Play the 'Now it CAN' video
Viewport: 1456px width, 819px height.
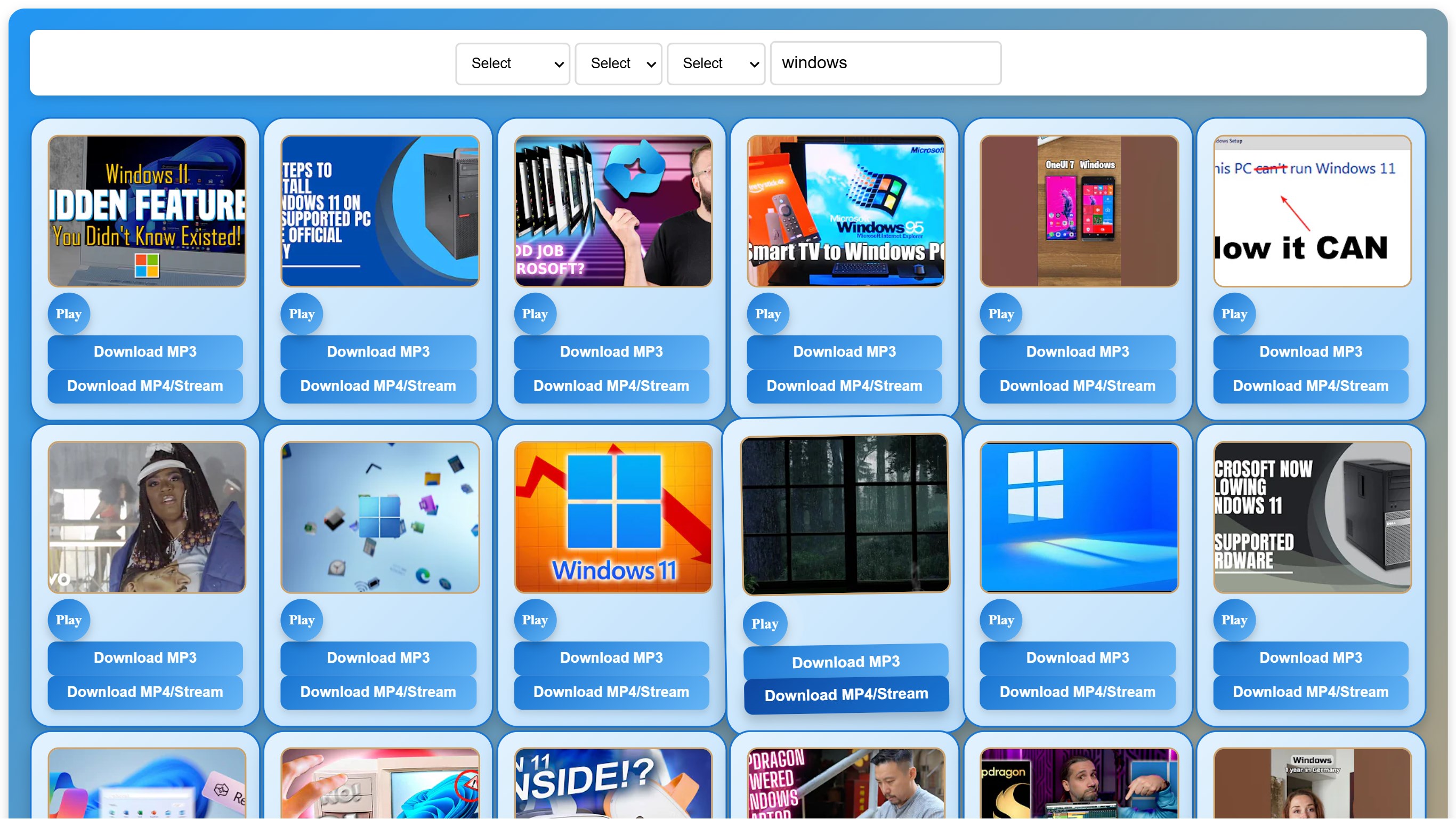click(1234, 314)
